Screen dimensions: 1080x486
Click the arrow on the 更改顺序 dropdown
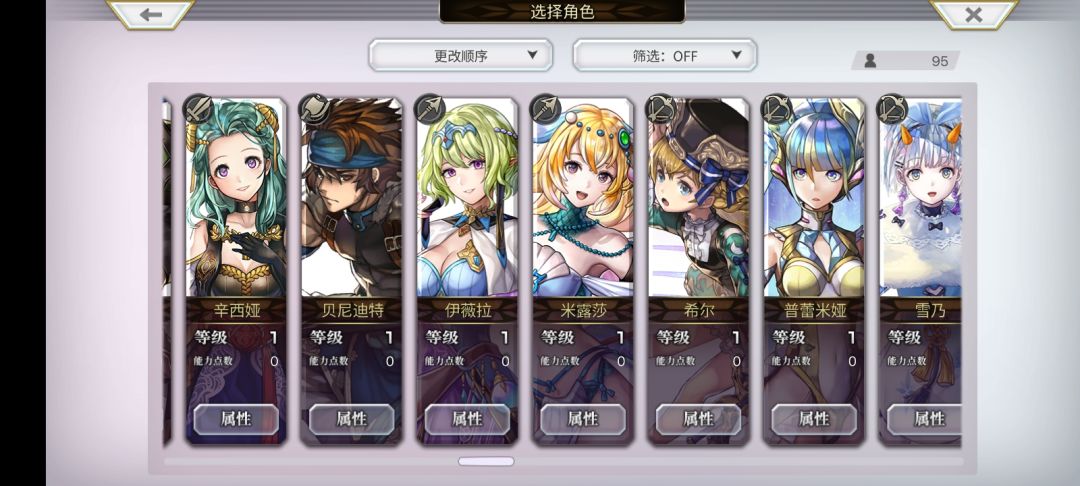point(532,55)
